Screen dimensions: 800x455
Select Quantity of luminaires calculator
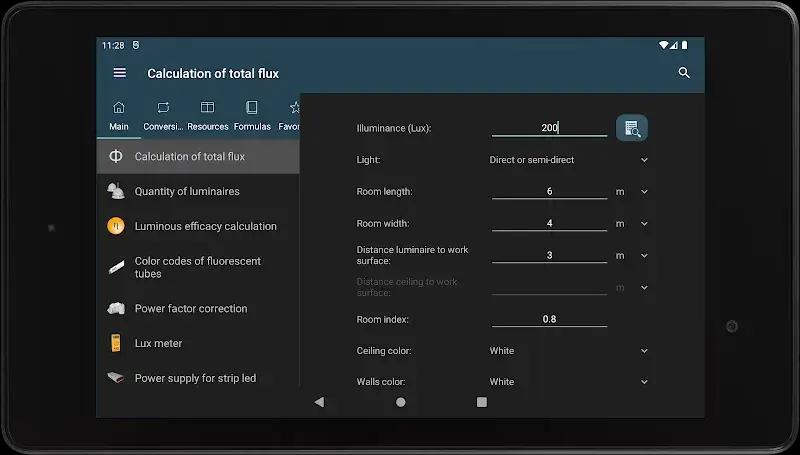(x=187, y=191)
